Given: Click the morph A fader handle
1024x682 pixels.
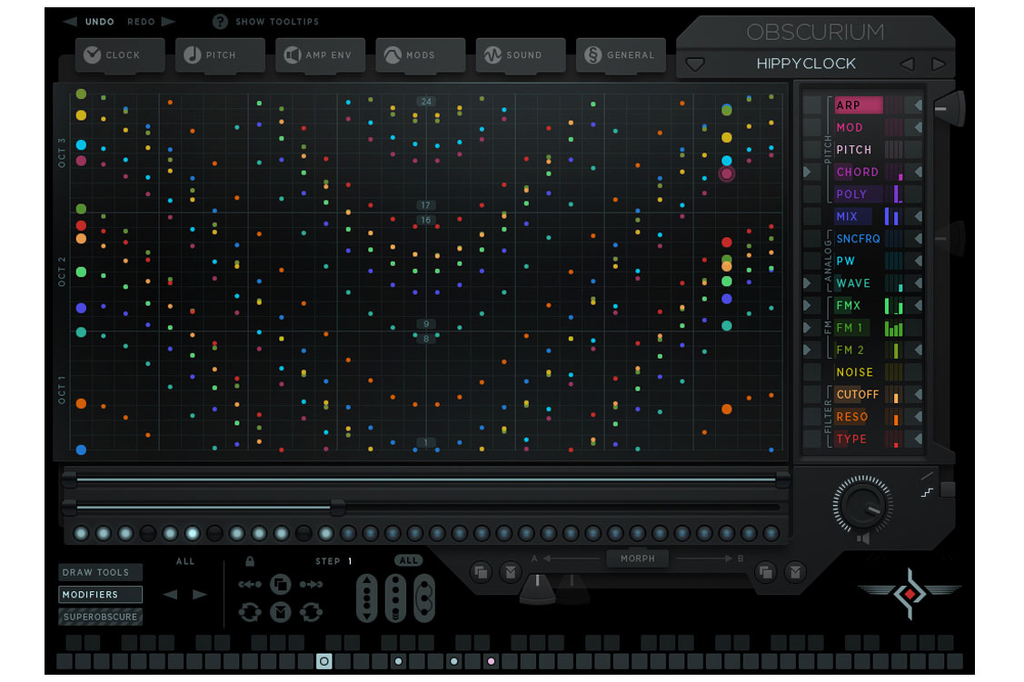Looking at the screenshot, I should tap(537, 587).
